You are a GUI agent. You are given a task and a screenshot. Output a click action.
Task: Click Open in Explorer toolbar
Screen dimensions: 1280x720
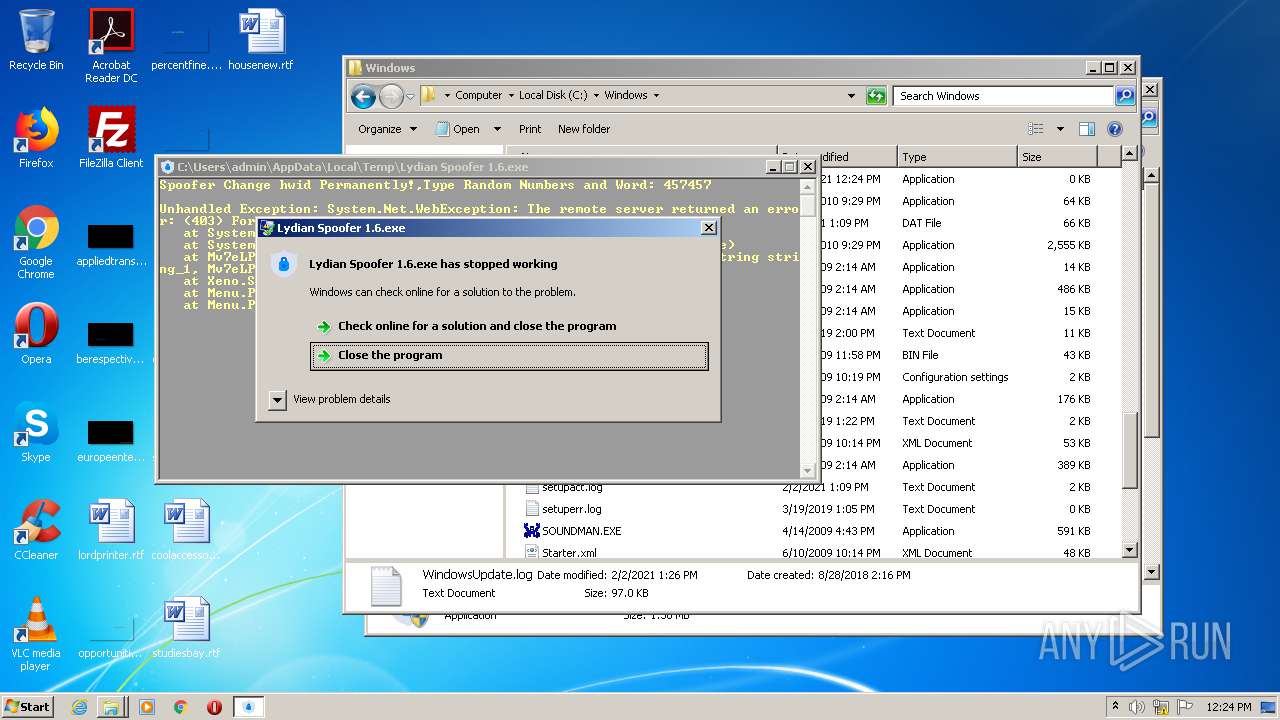(458, 129)
